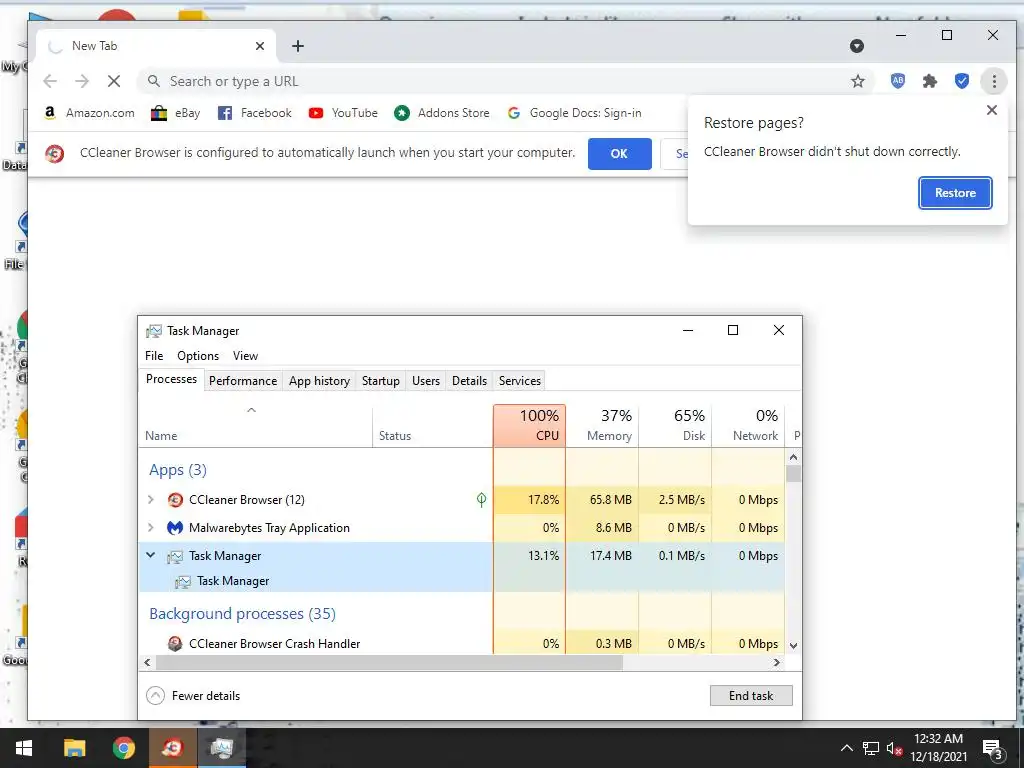Close the New Tab tab
This screenshot has width=1024, height=768.
pos(260,46)
